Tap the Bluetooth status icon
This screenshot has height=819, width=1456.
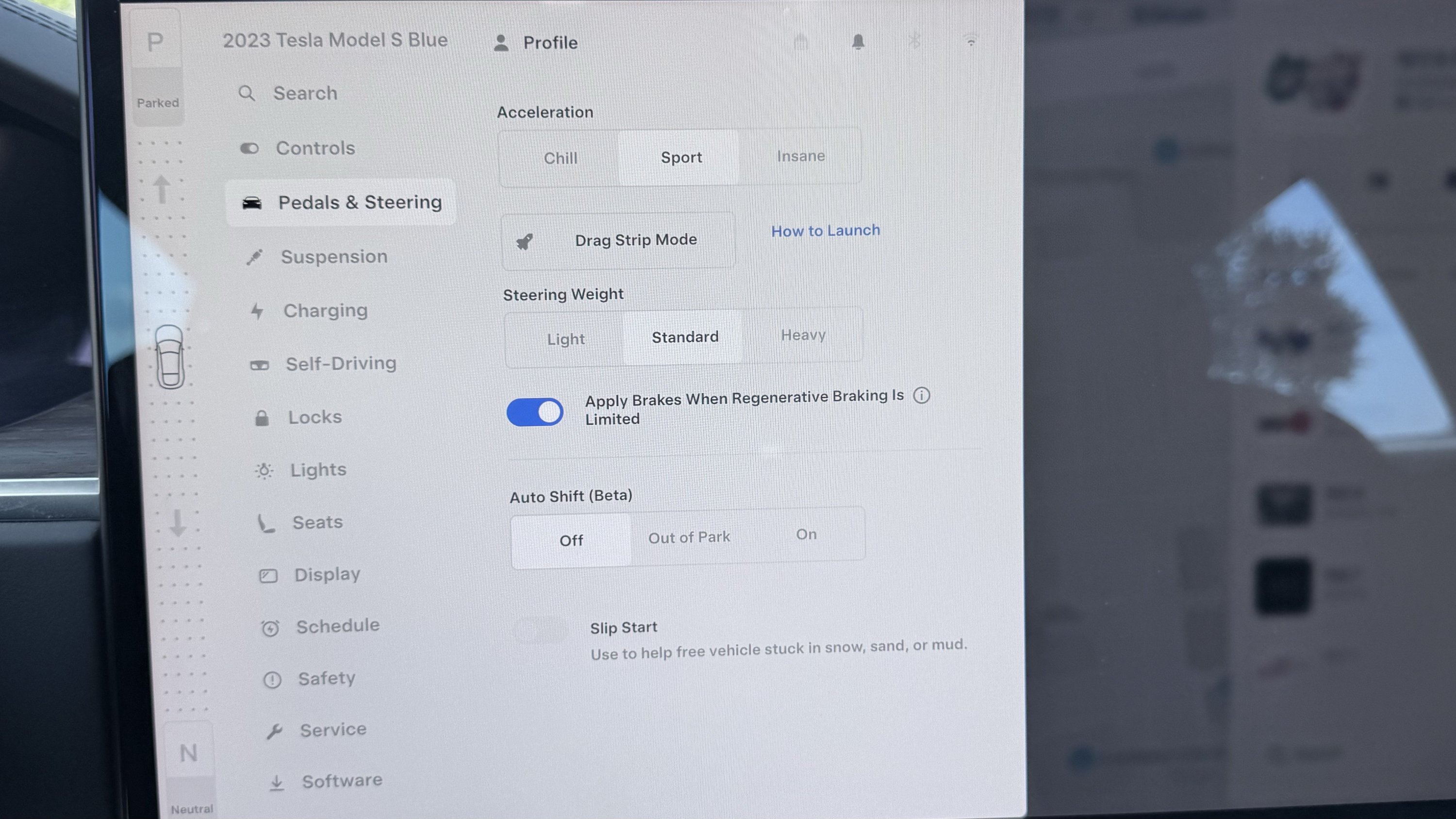click(x=914, y=41)
